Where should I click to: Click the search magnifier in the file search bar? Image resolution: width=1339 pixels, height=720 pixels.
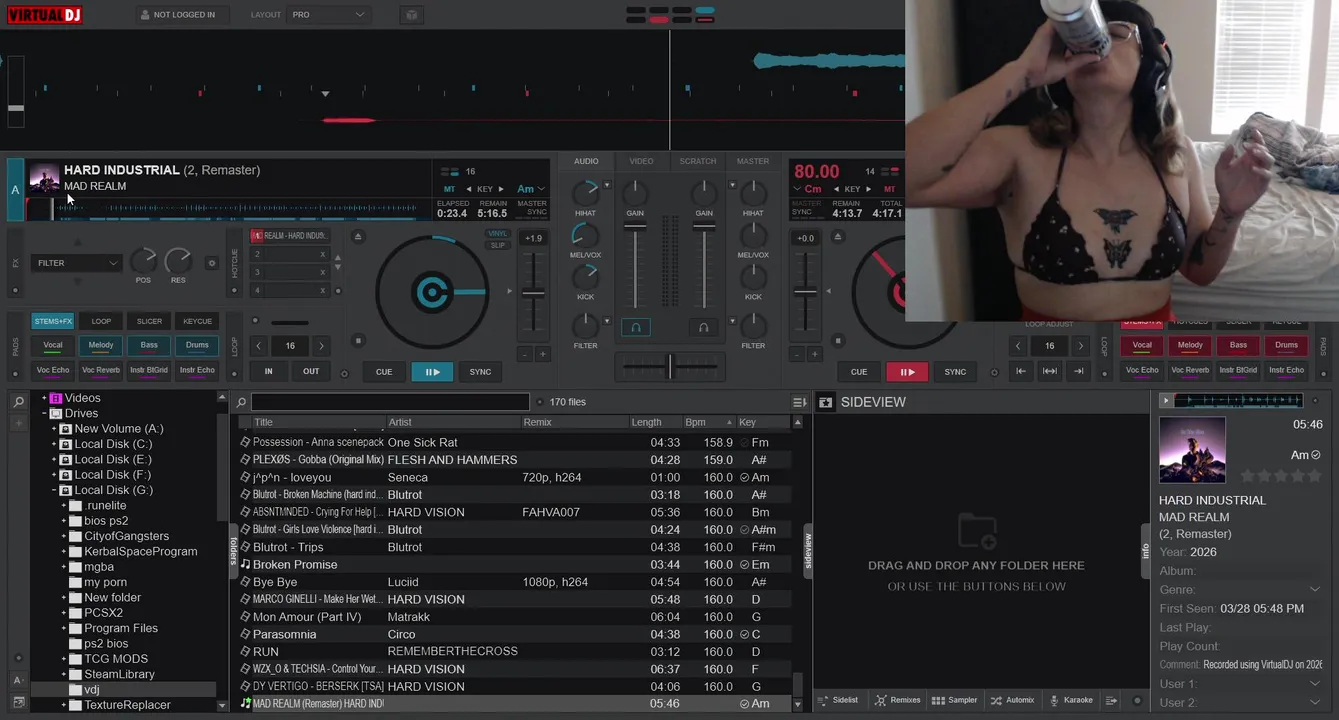[x=241, y=402]
